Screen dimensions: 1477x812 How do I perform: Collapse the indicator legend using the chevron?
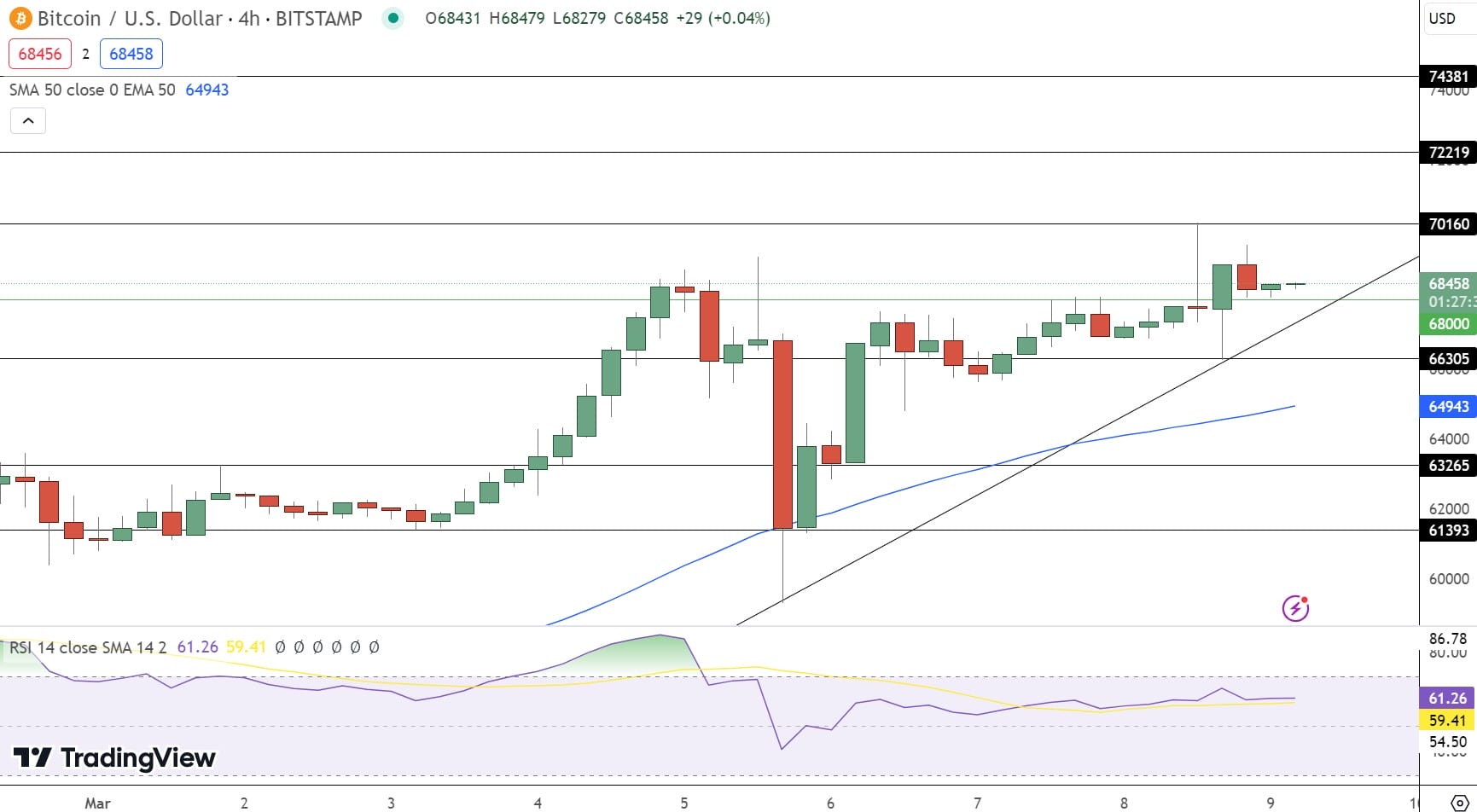[x=28, y=120]
